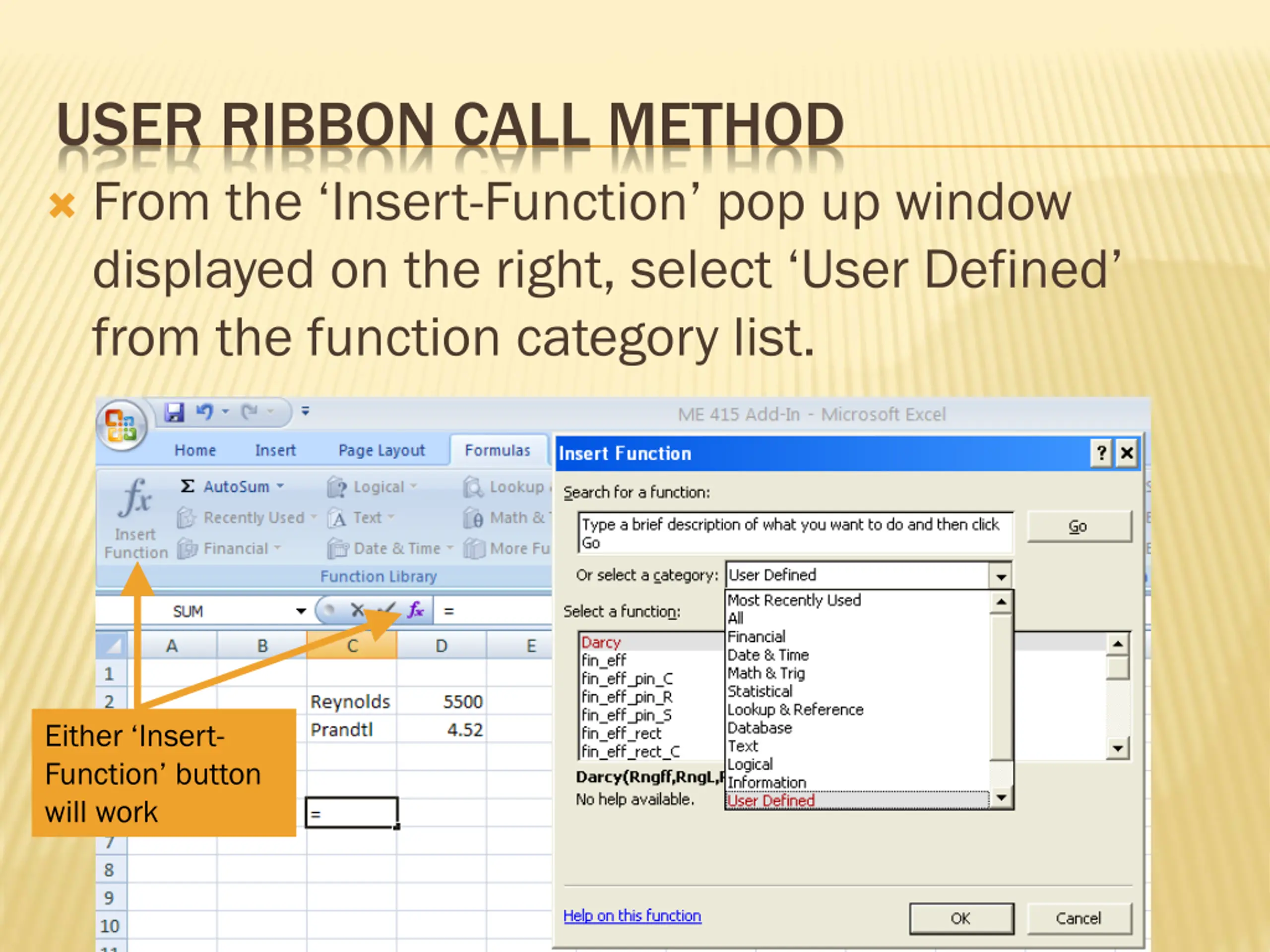The width and height of the screenshot is (1270, 952).
Task: Click the Save icon in Quick Access toolbar
Action: coord(174,412)
